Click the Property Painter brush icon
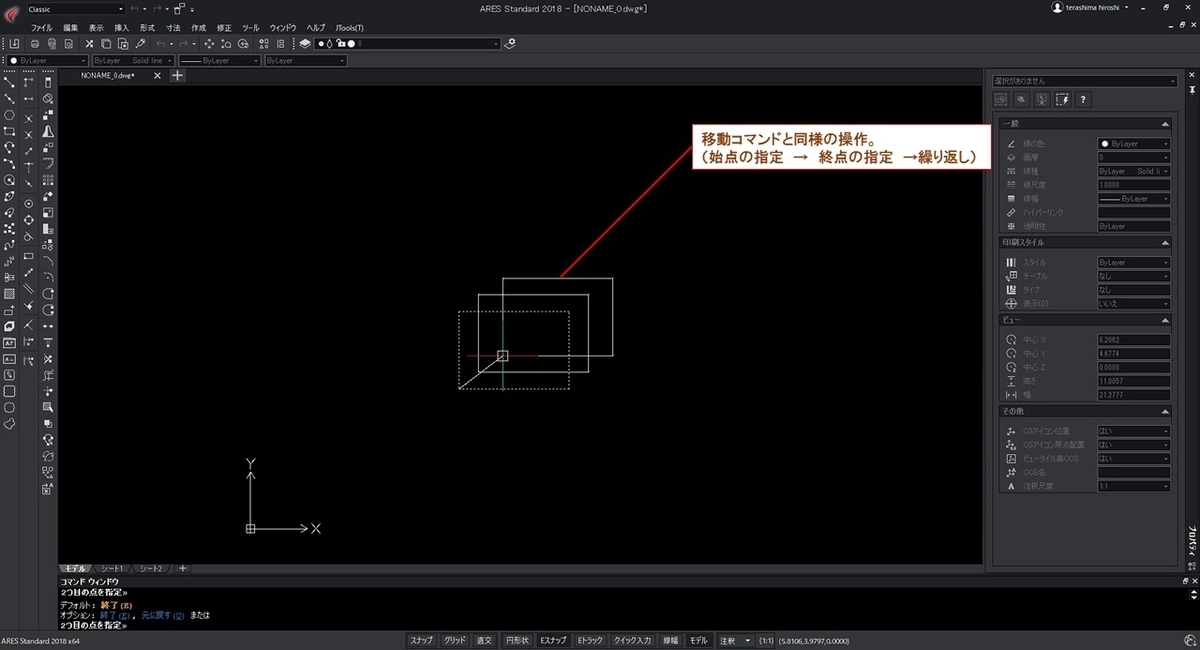1200x650 pixels. [x=140, y=44]
